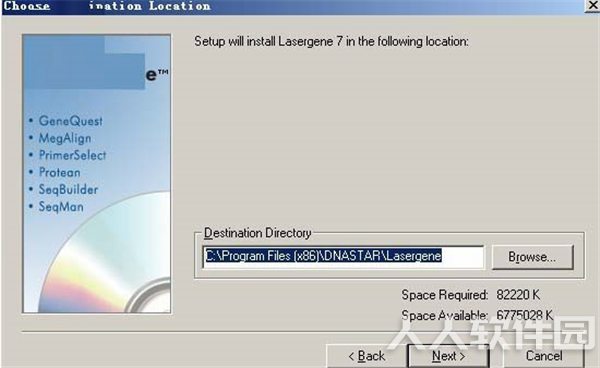Click the Lasergene logo banner header
600x368 pixels.
[x=97, y=62]
